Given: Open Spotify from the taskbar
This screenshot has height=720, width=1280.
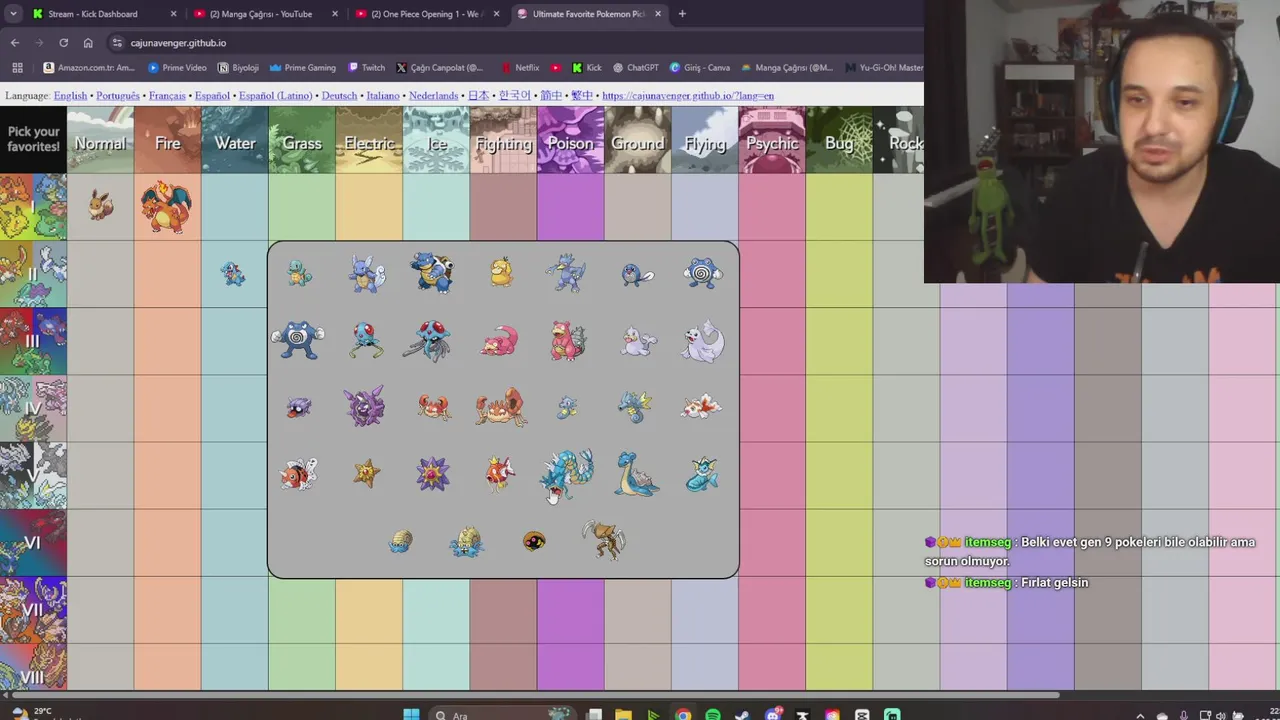Looking at the screenshot, I should pyautogui.click(x=712, y=714).
